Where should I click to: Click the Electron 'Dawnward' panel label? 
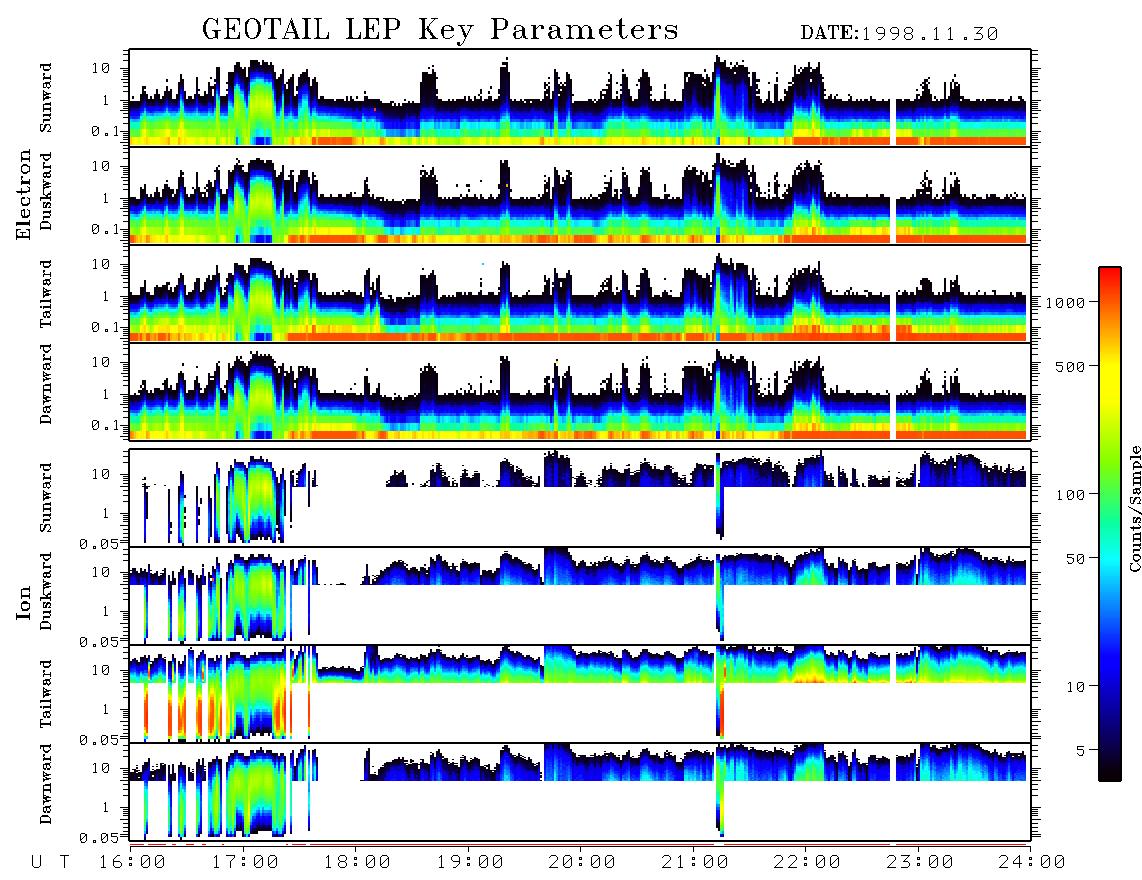pos(46,384)
